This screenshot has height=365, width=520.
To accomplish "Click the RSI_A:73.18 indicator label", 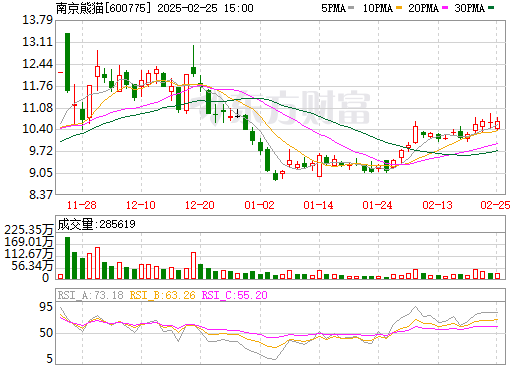I will tap(90, 295).
